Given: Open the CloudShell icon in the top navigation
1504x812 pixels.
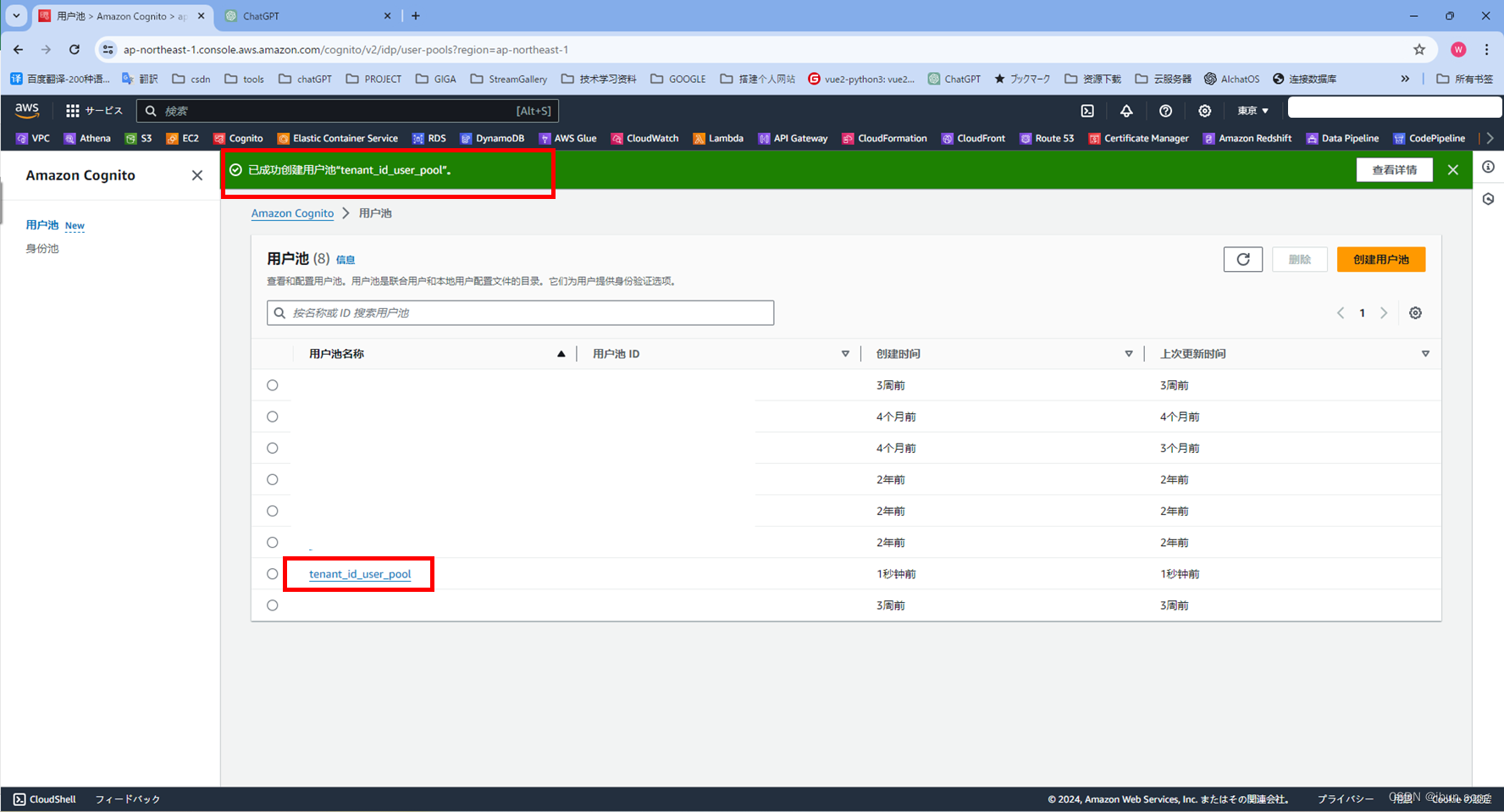Looking at the screenshot, I should point(1087,111).
